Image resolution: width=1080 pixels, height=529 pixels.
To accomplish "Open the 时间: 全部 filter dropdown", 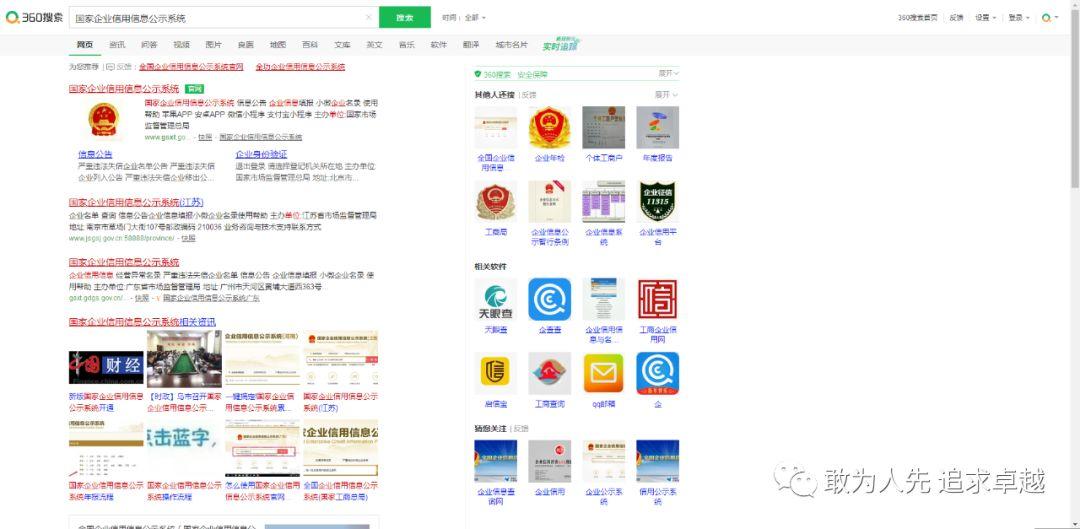I will (464, 17).
